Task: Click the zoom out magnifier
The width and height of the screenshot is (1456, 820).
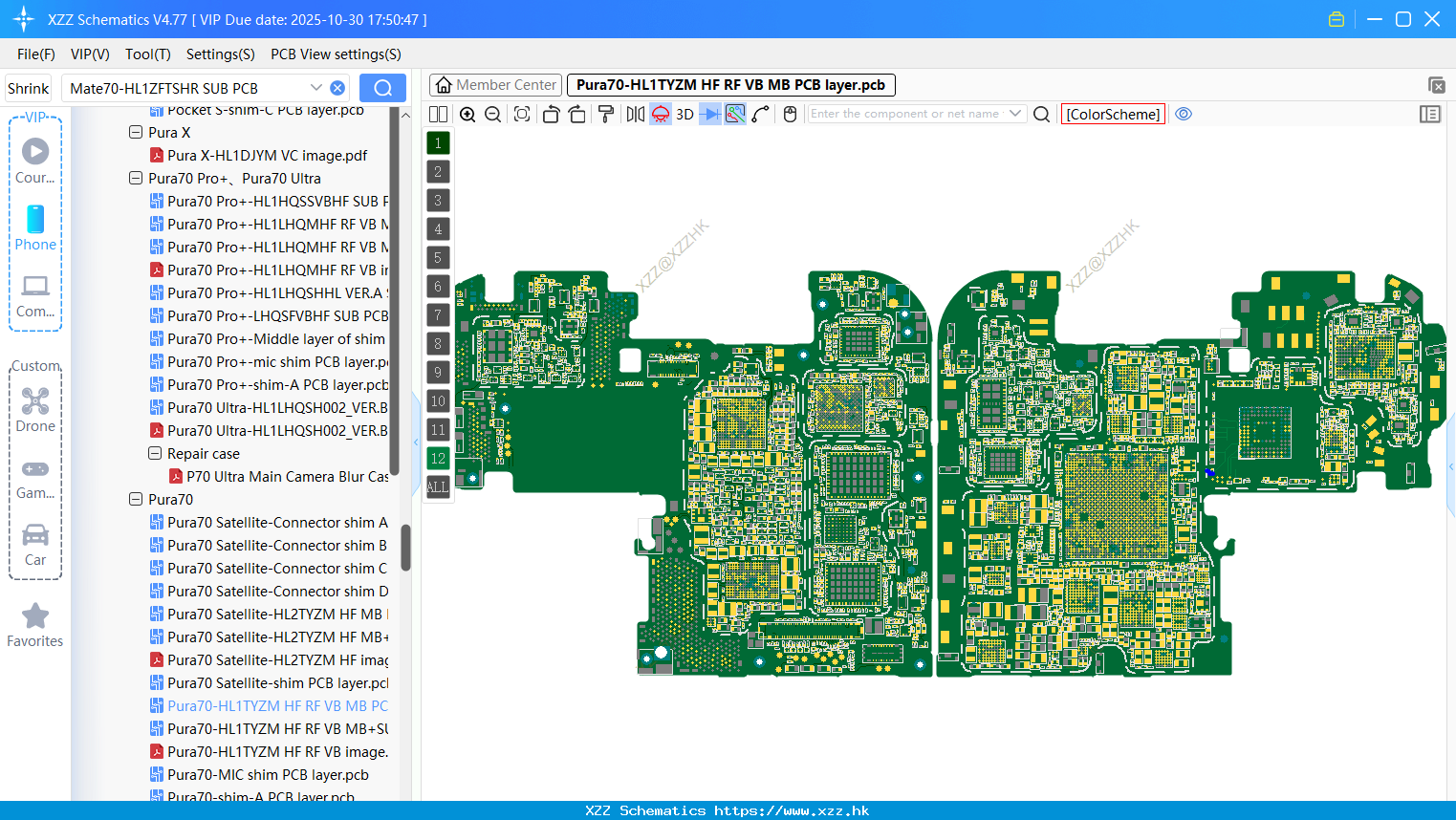Action: (x=493, y=115)
